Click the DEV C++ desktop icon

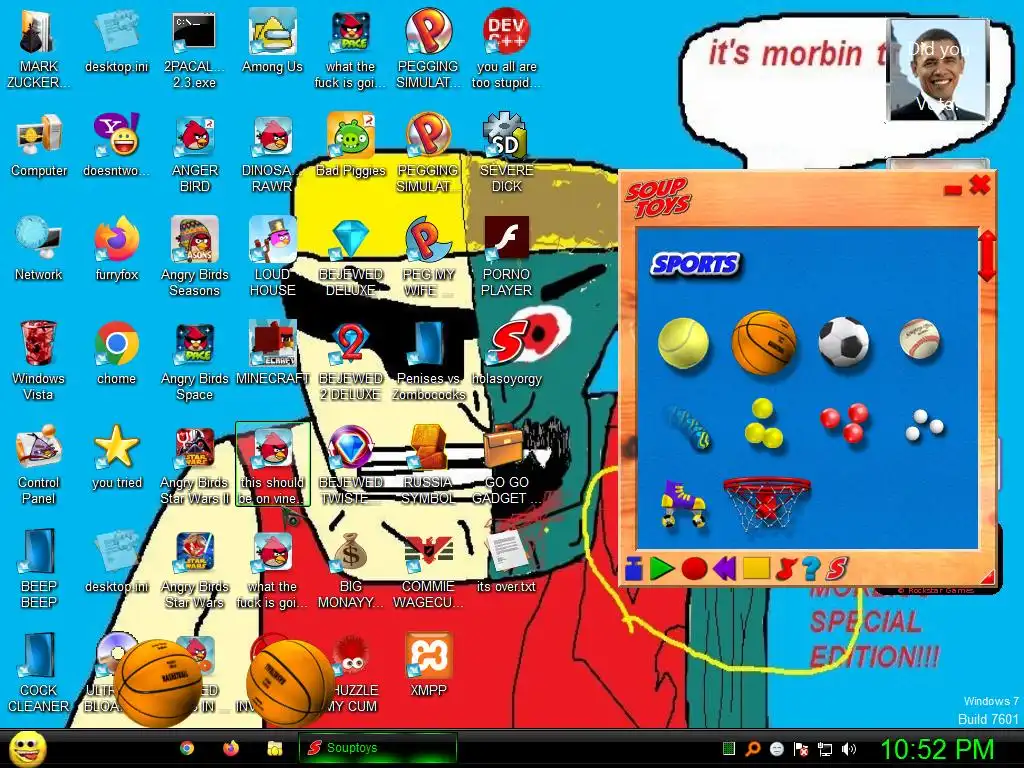coord(507,50)
